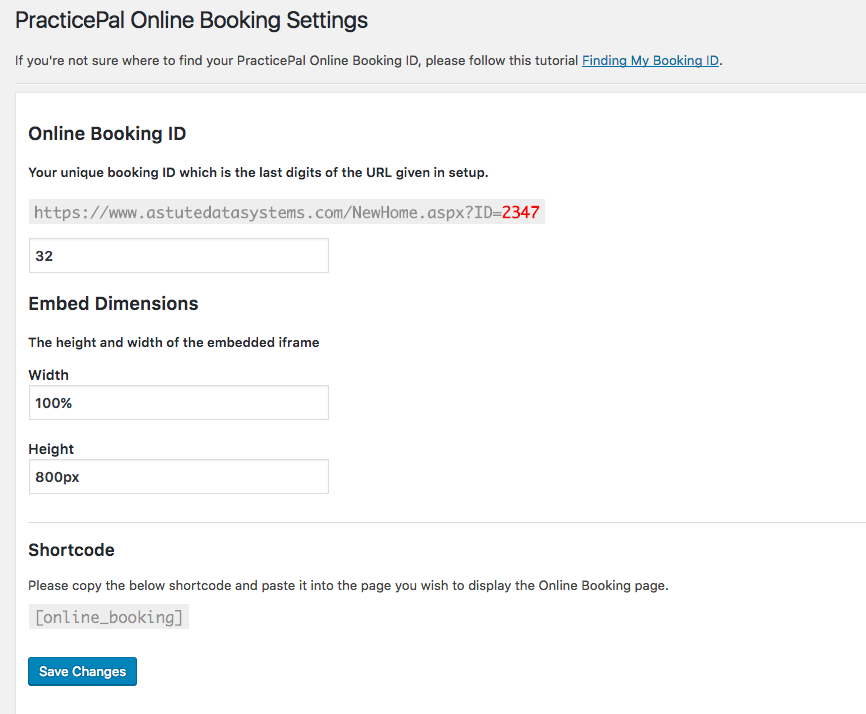Click the PracticePal Online Booking Settings title
Screen dimensions: 866x714
(x=191, y=21)
